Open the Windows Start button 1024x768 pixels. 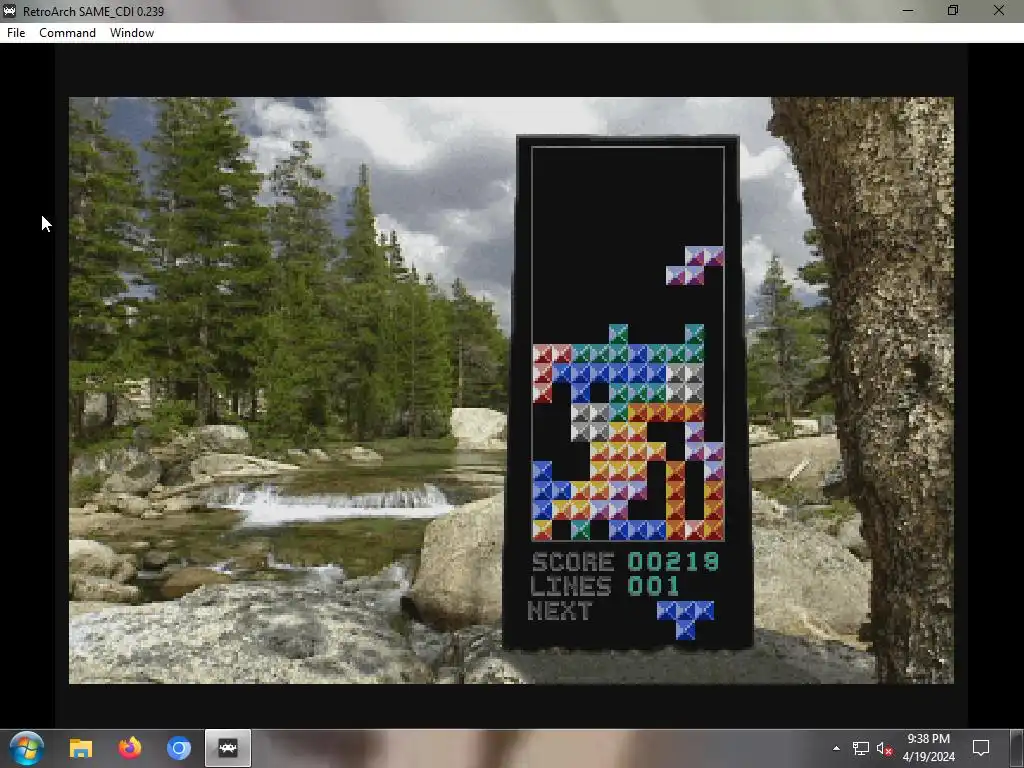click(x=27, y=748)
